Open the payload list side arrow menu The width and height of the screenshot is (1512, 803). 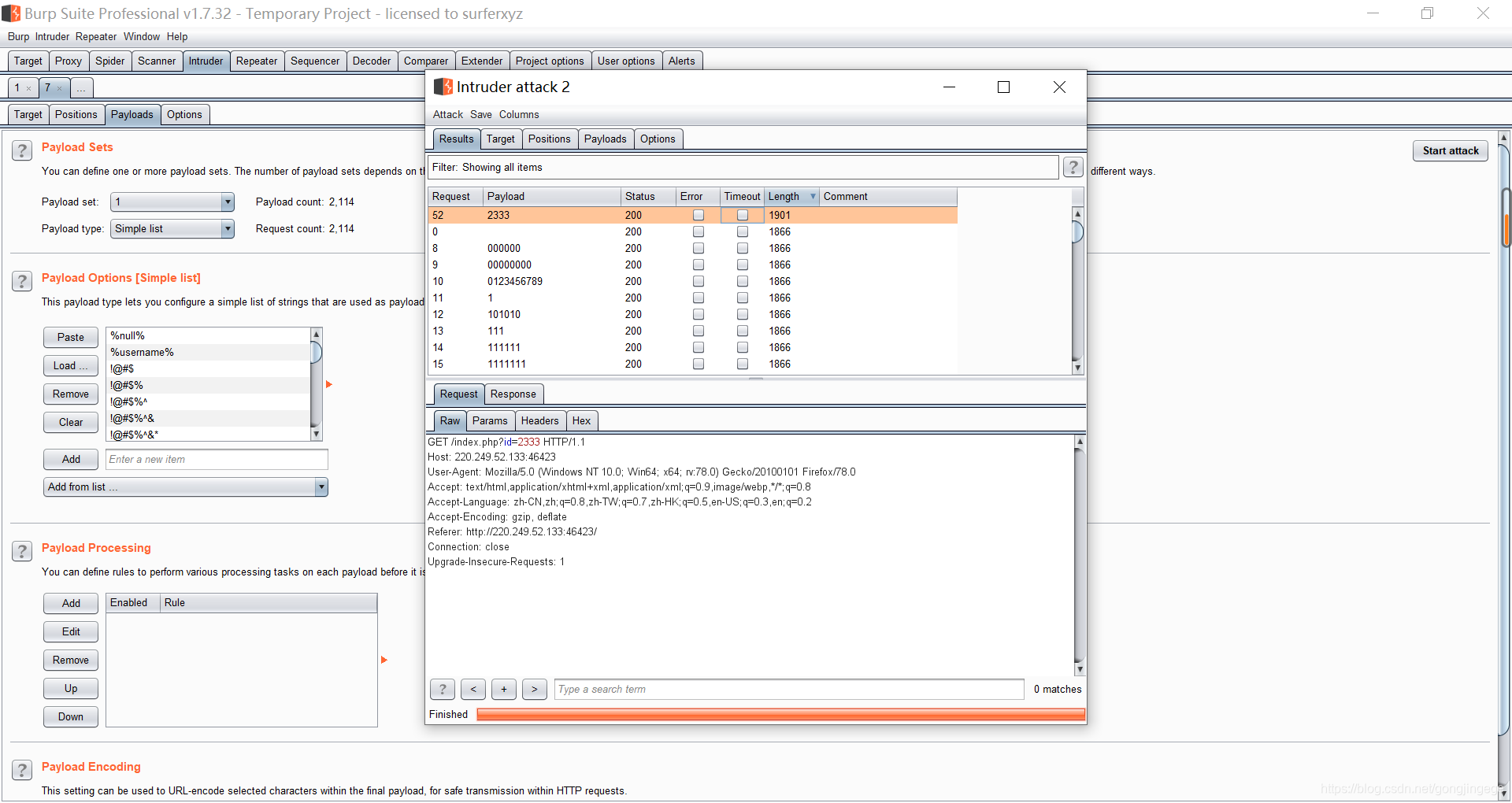329,384
